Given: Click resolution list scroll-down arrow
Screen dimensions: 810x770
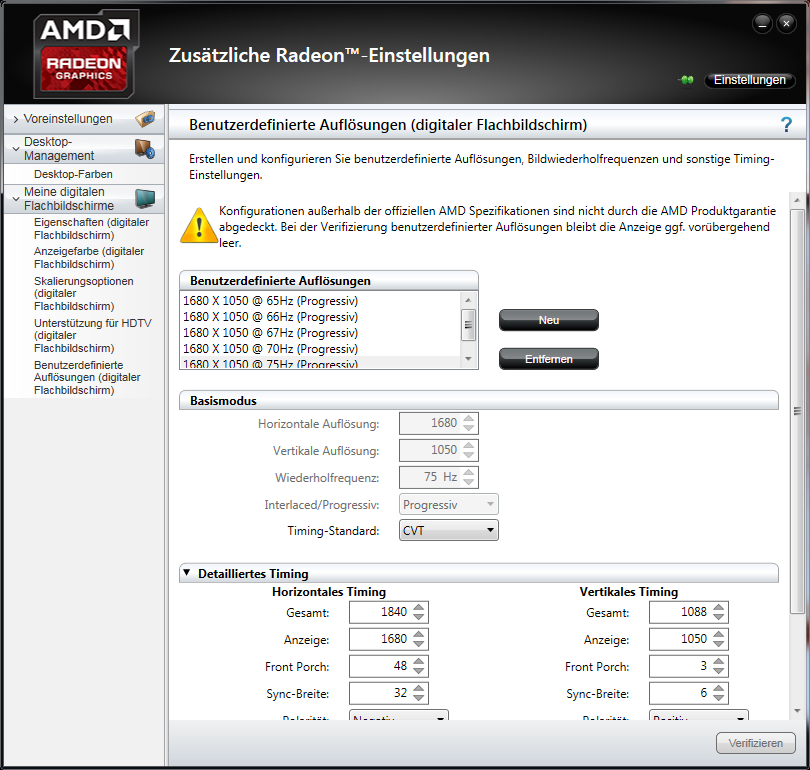Looking at the screenshot, I should point(468,359).
